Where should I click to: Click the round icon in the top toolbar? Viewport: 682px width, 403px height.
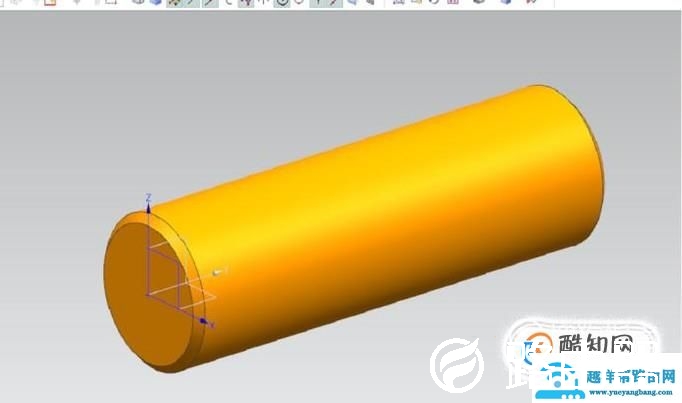282,3
